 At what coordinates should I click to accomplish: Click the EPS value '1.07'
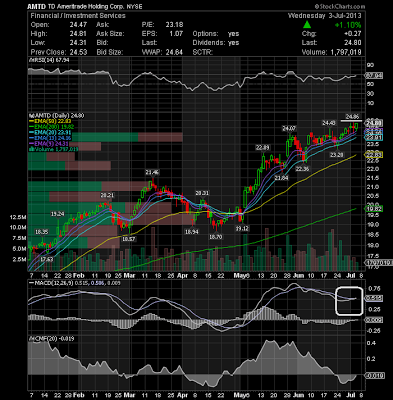(176, 34)
